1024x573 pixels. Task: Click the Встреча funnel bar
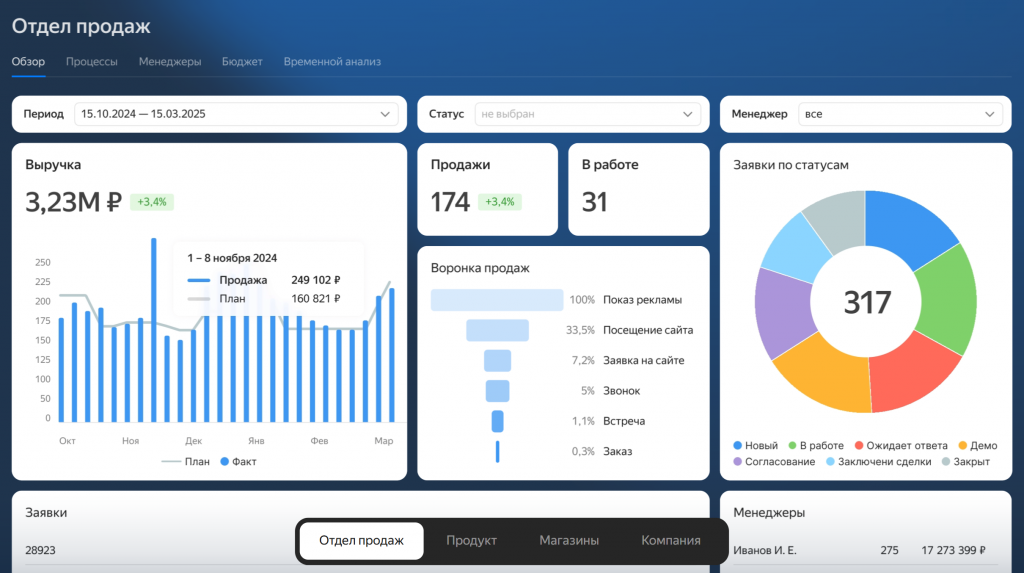click(x=498, y=421)
